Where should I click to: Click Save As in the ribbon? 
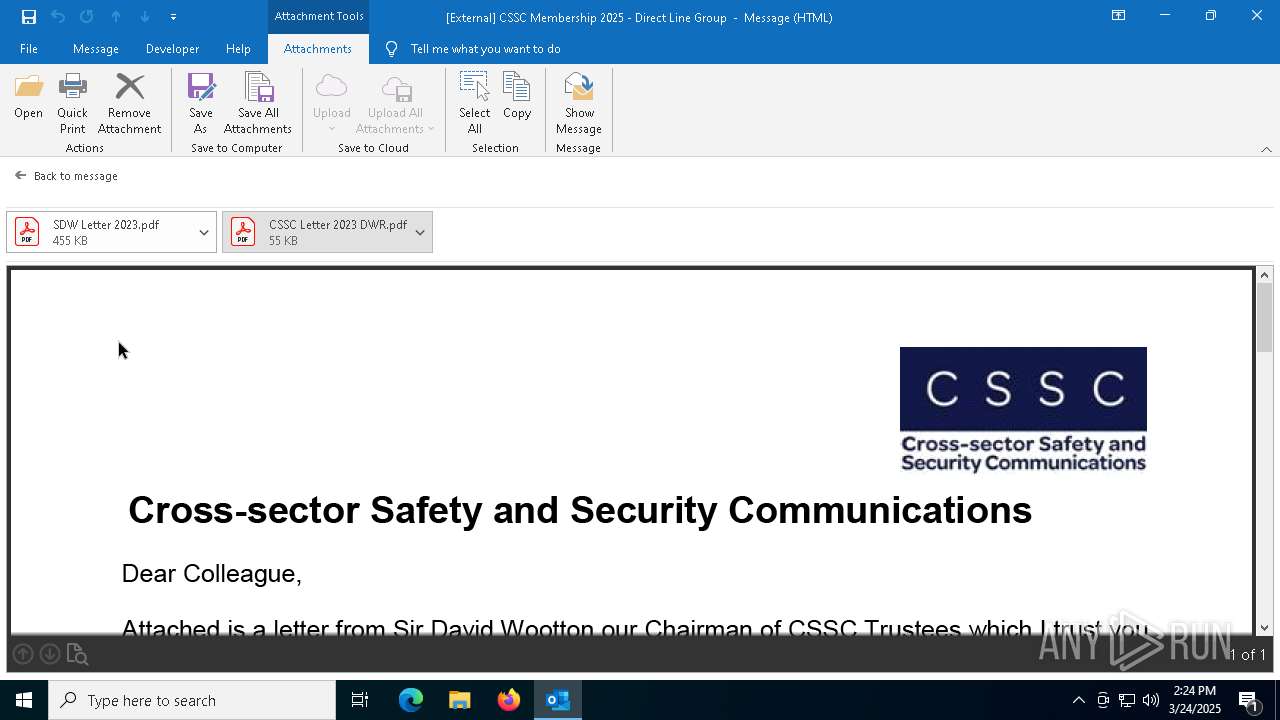tap(201, 104)
